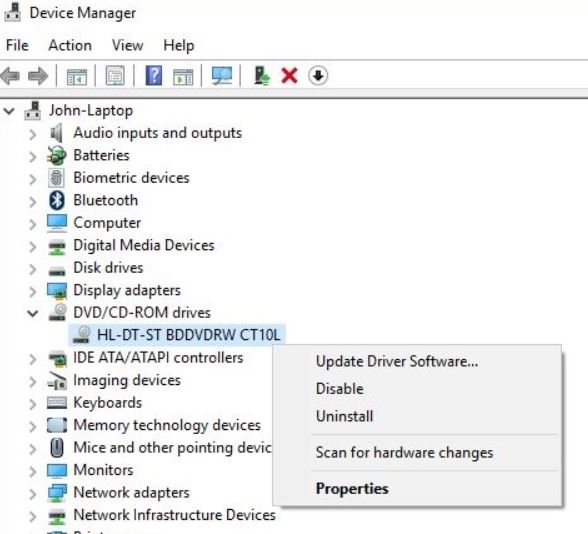Open the View menu
The image size is (588, 534).
click(128, 45)
